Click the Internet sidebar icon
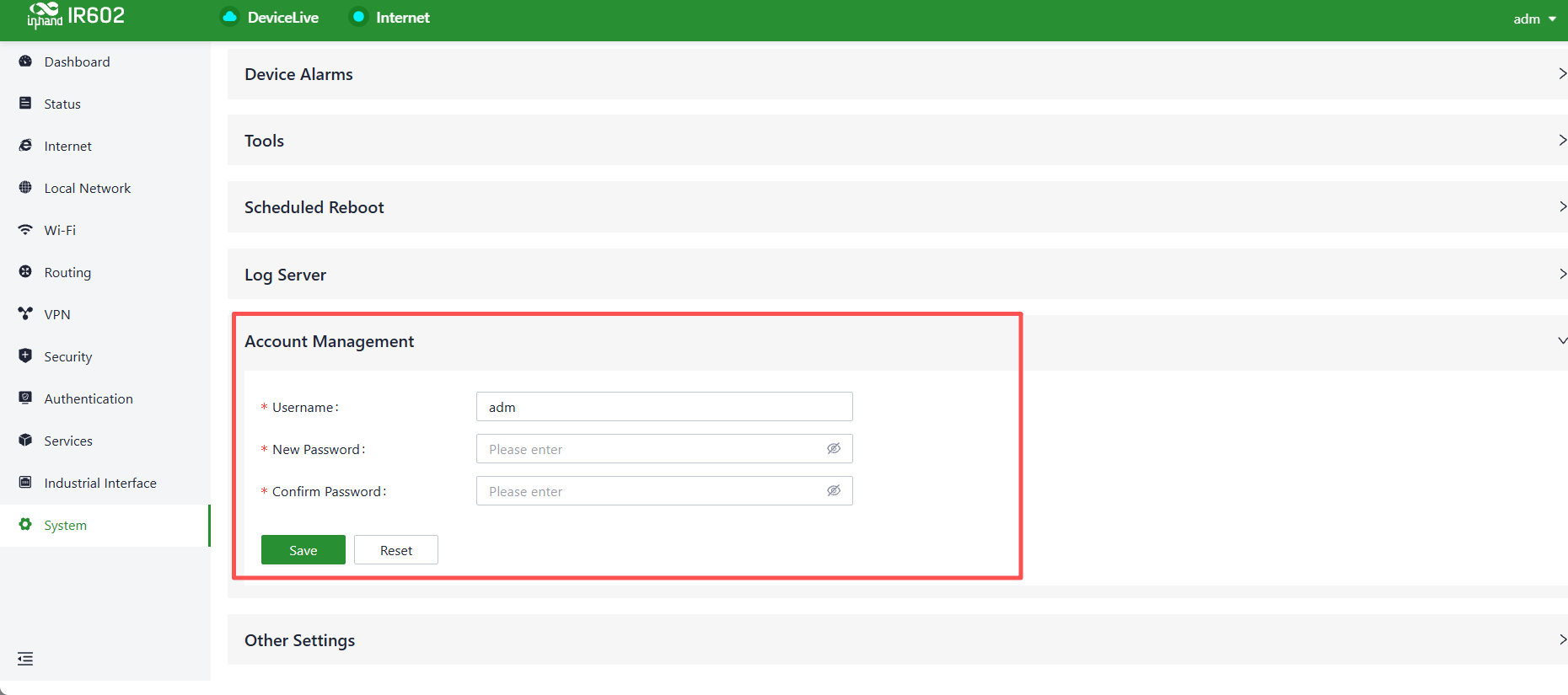The width and height of the screenshot is (1568, 695). pyautogui.click(x=25, y=146)
